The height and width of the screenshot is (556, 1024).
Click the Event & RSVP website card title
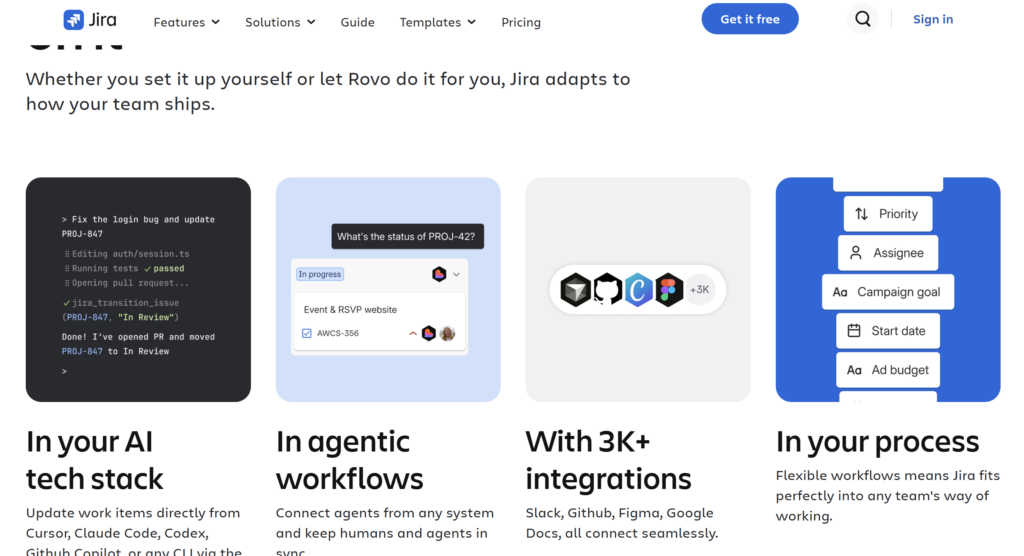(x=350, y=310)
